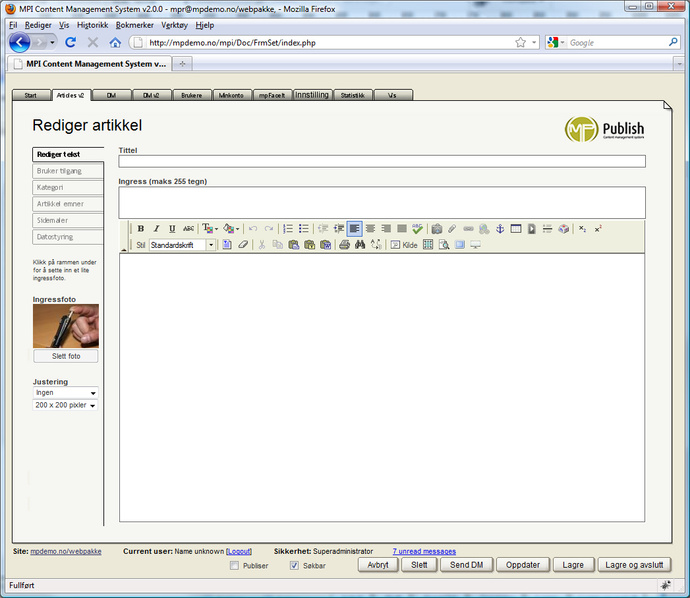Insert a numbered list

(x=287, y=229)
